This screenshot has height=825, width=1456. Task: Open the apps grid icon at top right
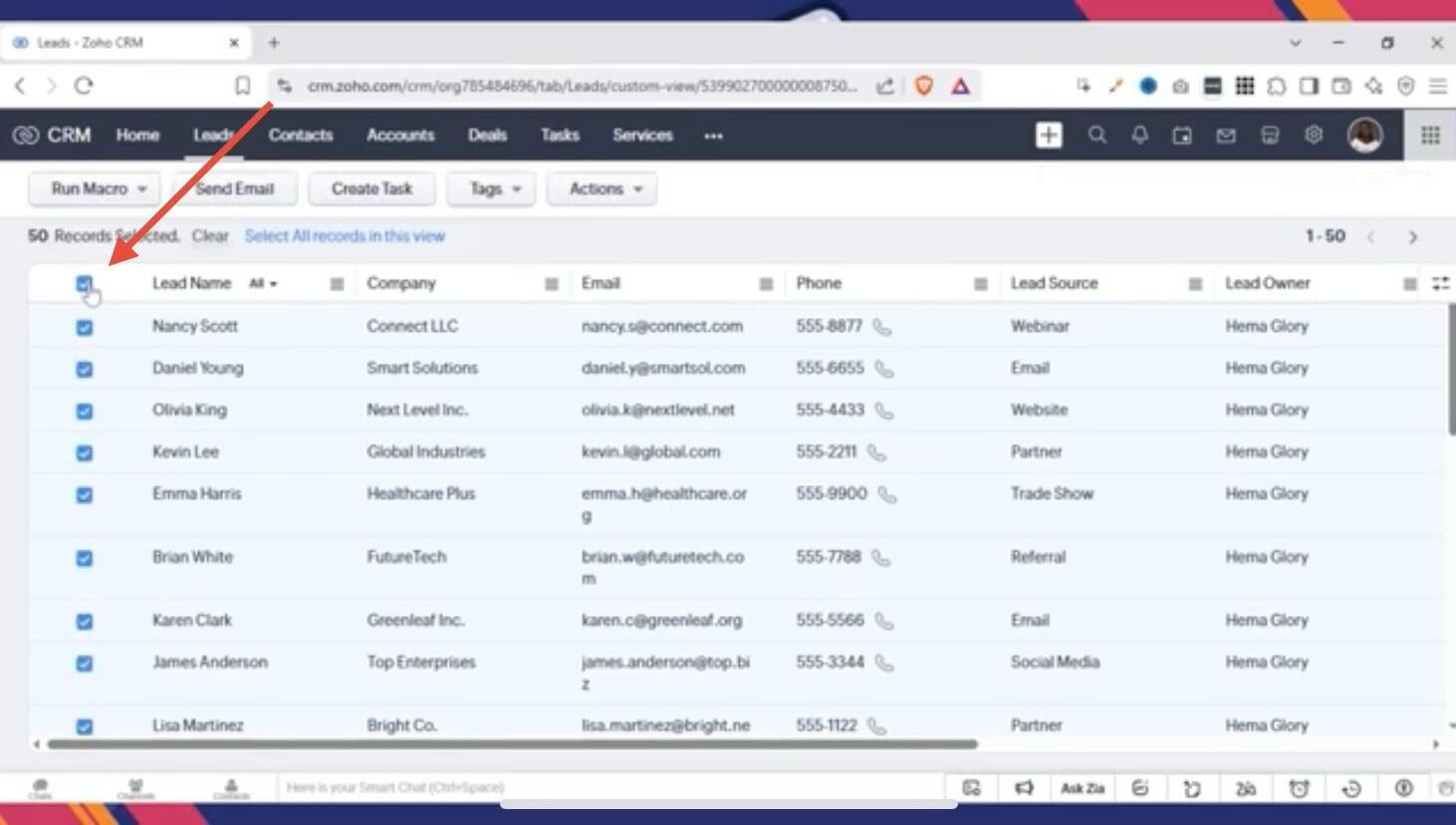[1430, 135]
